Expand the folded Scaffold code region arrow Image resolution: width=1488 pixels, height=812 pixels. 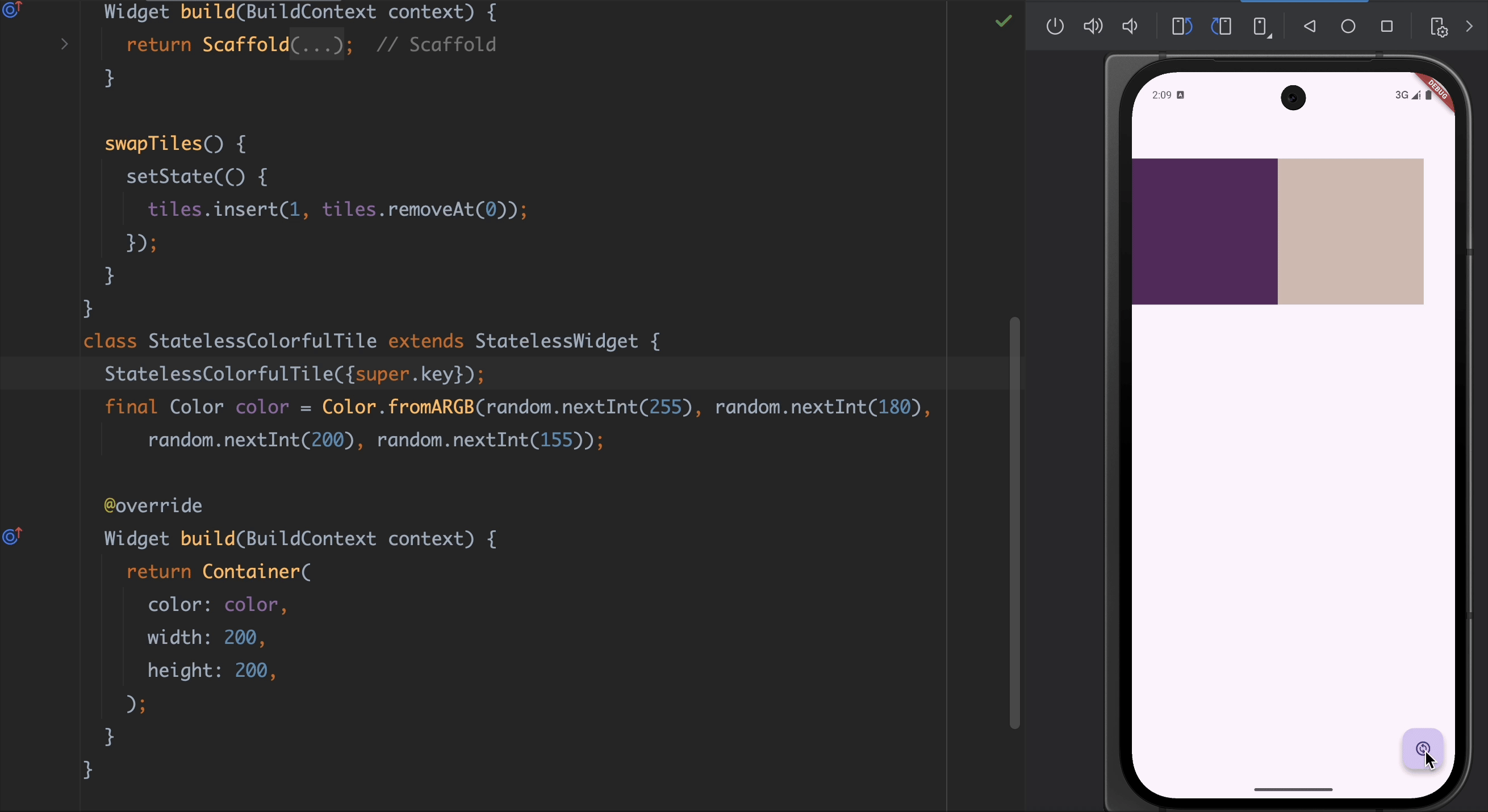point(65,44)
